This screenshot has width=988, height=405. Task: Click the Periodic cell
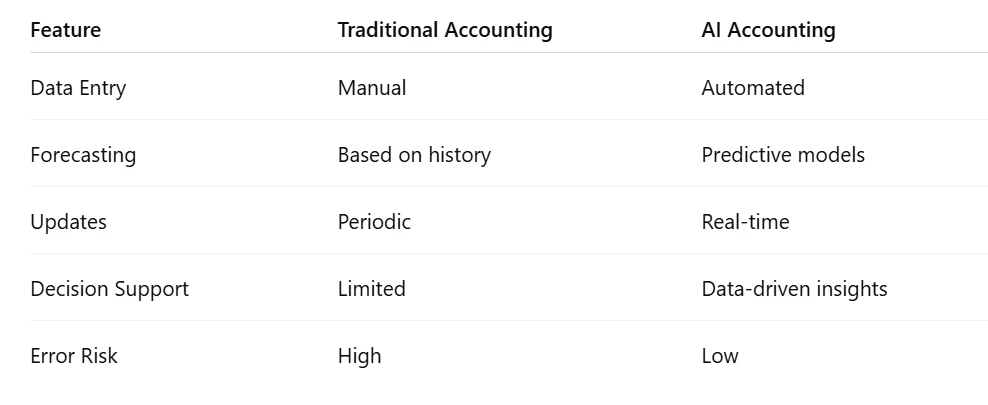[x=374, y=222]
